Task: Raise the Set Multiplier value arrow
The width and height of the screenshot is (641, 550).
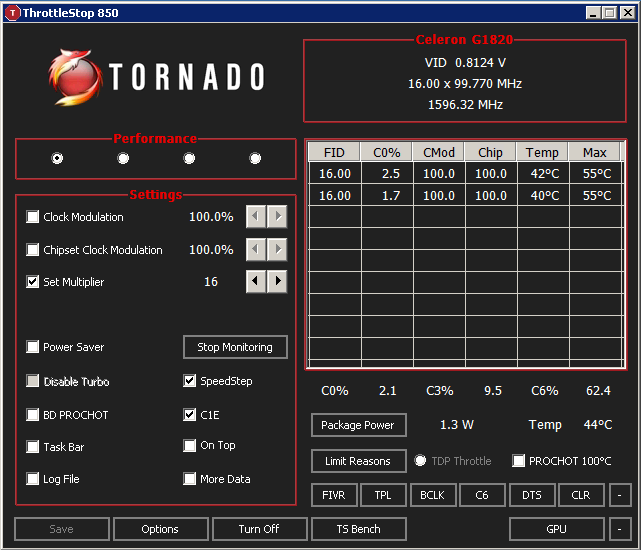Action: [x=277, y=281]
